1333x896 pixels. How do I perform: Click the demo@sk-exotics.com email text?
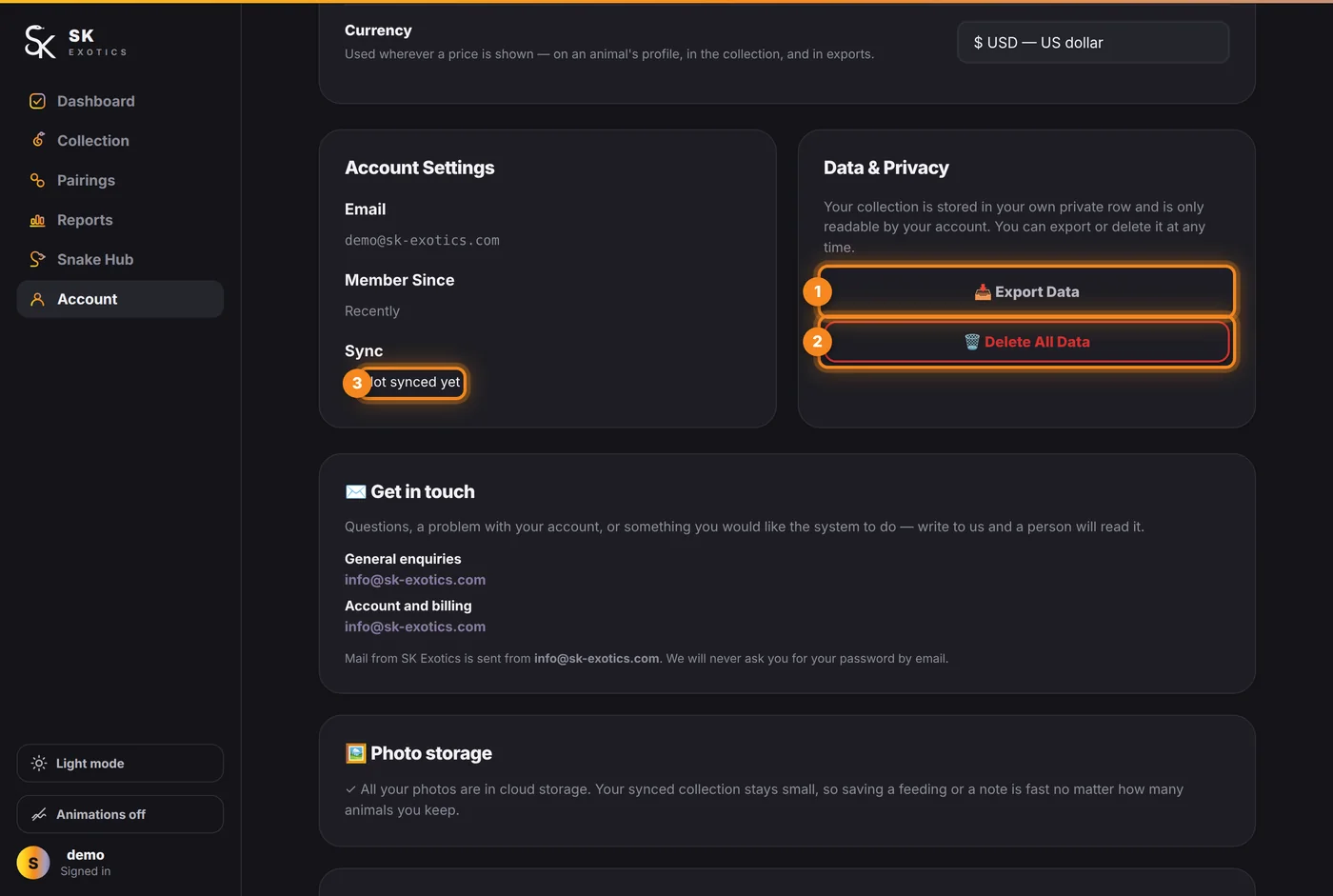point(422,240)
